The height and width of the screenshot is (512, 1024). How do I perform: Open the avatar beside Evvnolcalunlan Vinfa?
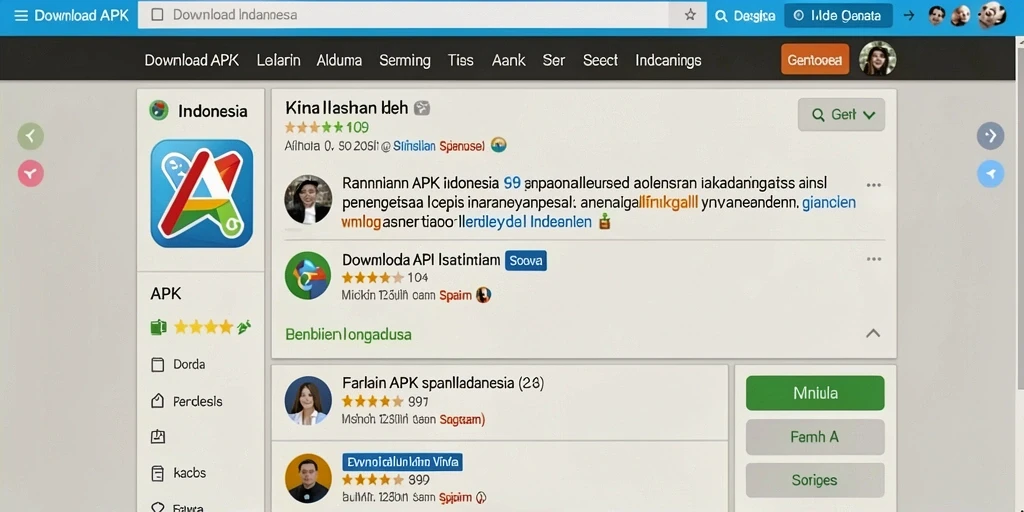tap(308, 478)
